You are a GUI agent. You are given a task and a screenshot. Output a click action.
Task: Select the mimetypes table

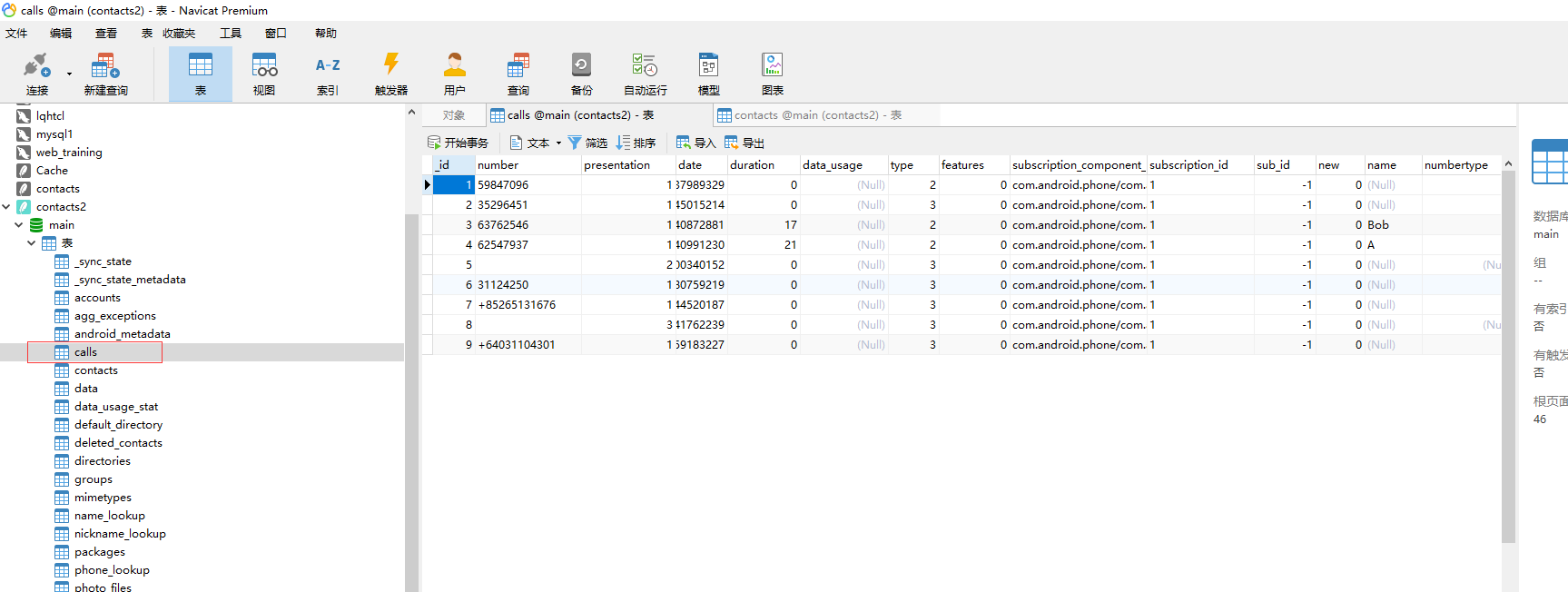[x=103, y=497]
